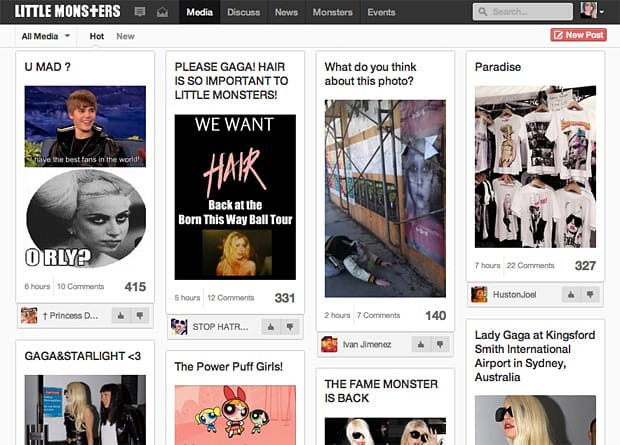620x445 pixels.
Task: Click the '5 hours' timestamp
Action: point(187,298)
